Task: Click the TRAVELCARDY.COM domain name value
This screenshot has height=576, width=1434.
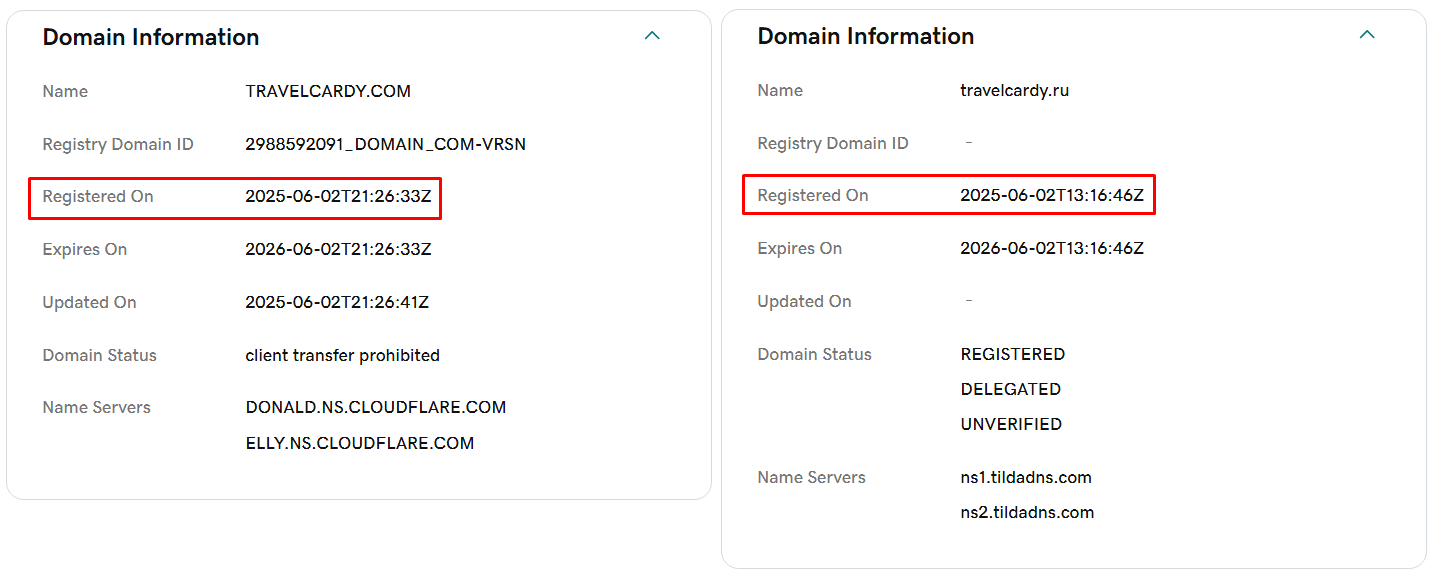Action: pyautogui.click(x=328, y=91)
